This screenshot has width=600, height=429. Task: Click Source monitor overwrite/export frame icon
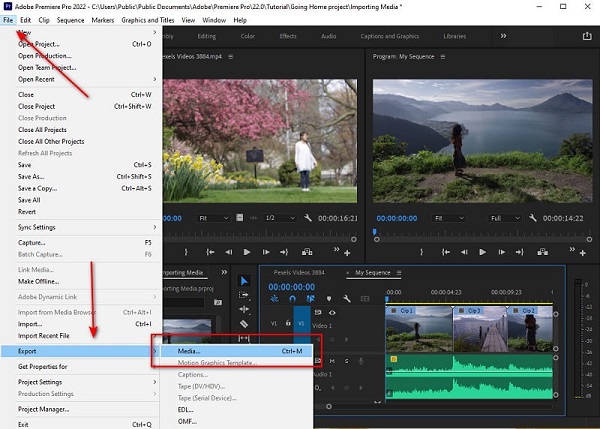[x=307, y=252]
